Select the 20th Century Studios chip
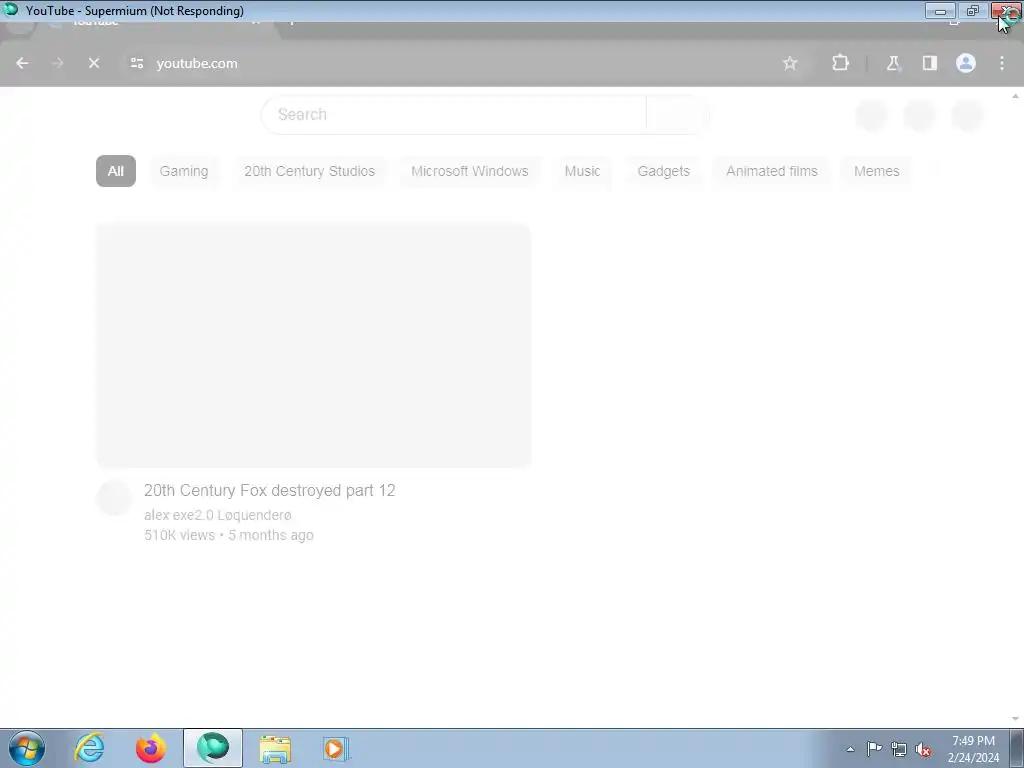Image resolution: width=1024 pixels, height=768 pixels. tap(310, 171)
